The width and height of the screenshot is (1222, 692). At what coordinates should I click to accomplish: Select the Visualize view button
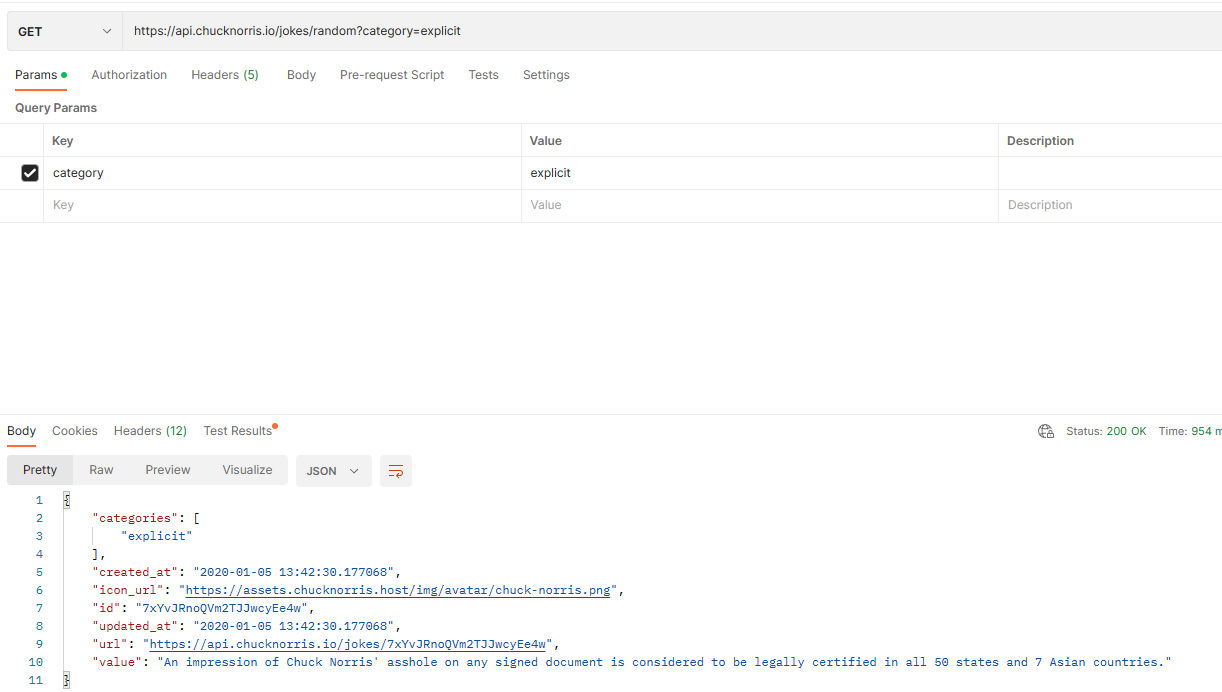[x=247, y=470]
